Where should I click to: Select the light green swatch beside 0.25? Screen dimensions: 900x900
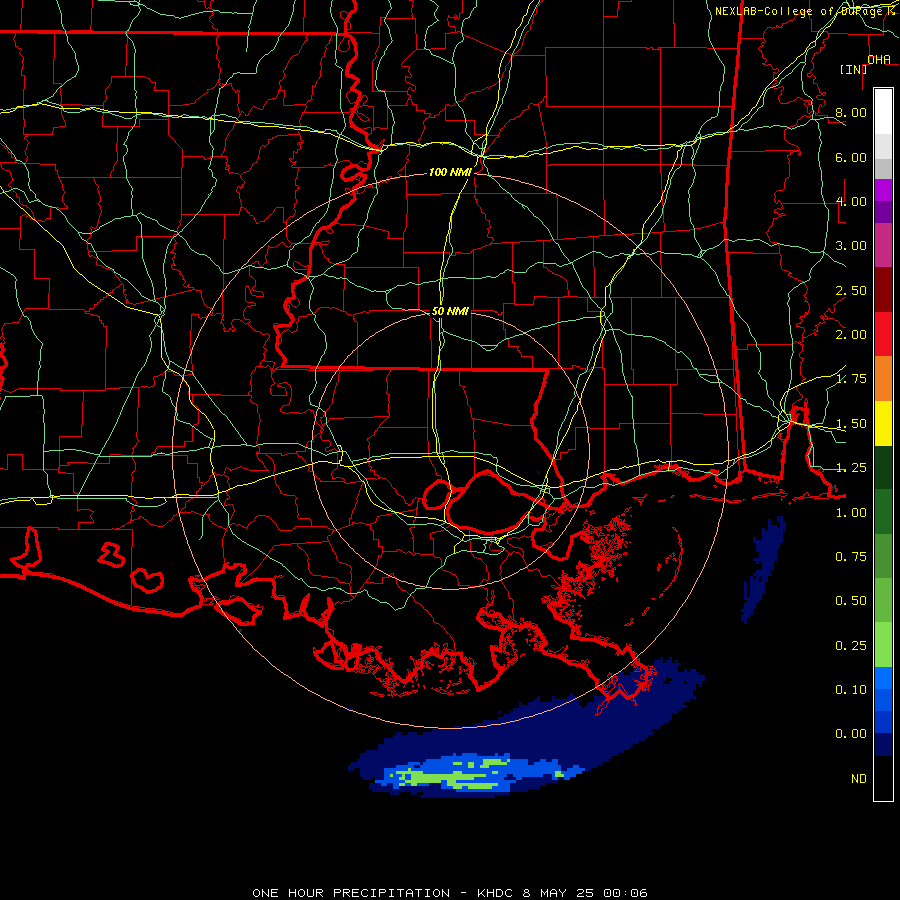coord(883,645)
